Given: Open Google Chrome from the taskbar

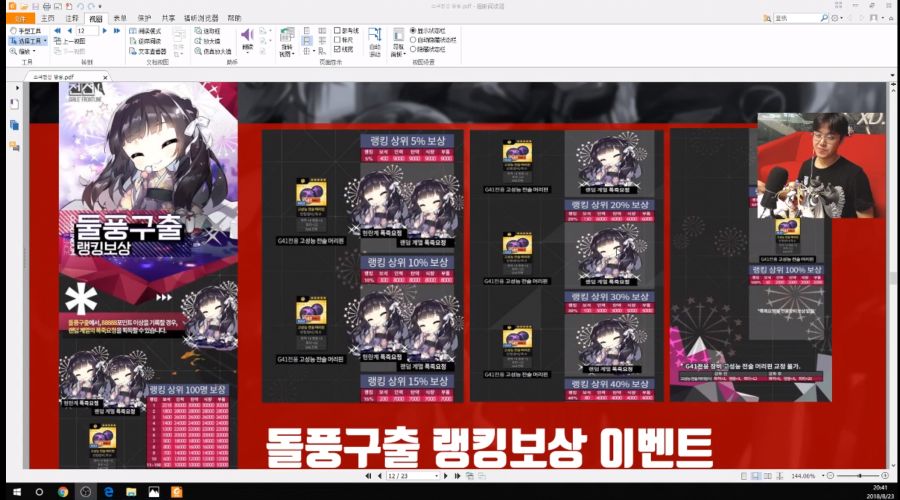Looking at the screenshot, I should pos(63,492).
